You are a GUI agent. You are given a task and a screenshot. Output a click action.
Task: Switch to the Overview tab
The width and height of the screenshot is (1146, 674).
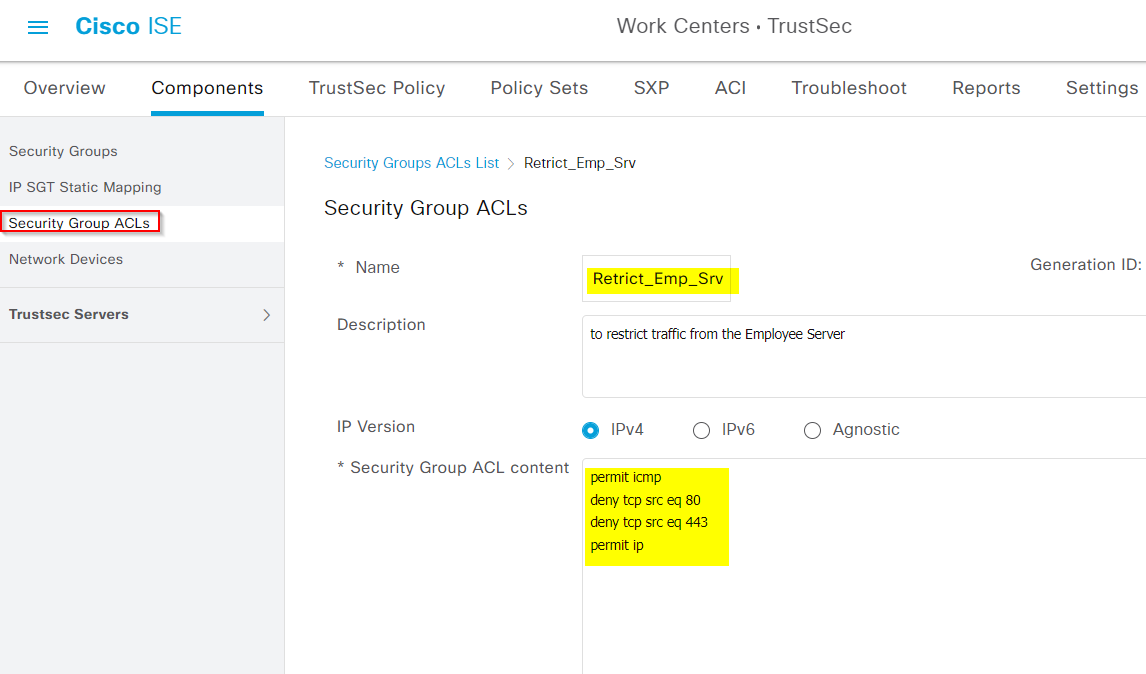coord(64,88)
